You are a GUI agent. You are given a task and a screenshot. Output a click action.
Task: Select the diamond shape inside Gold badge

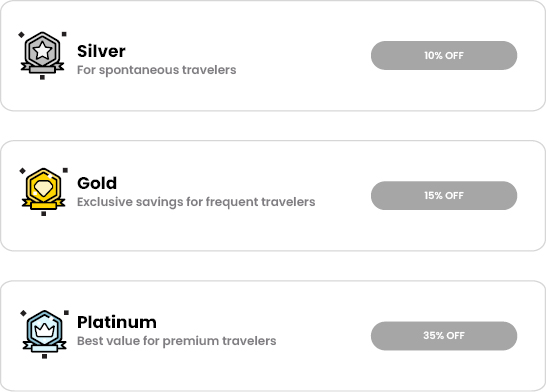[43, 188]
